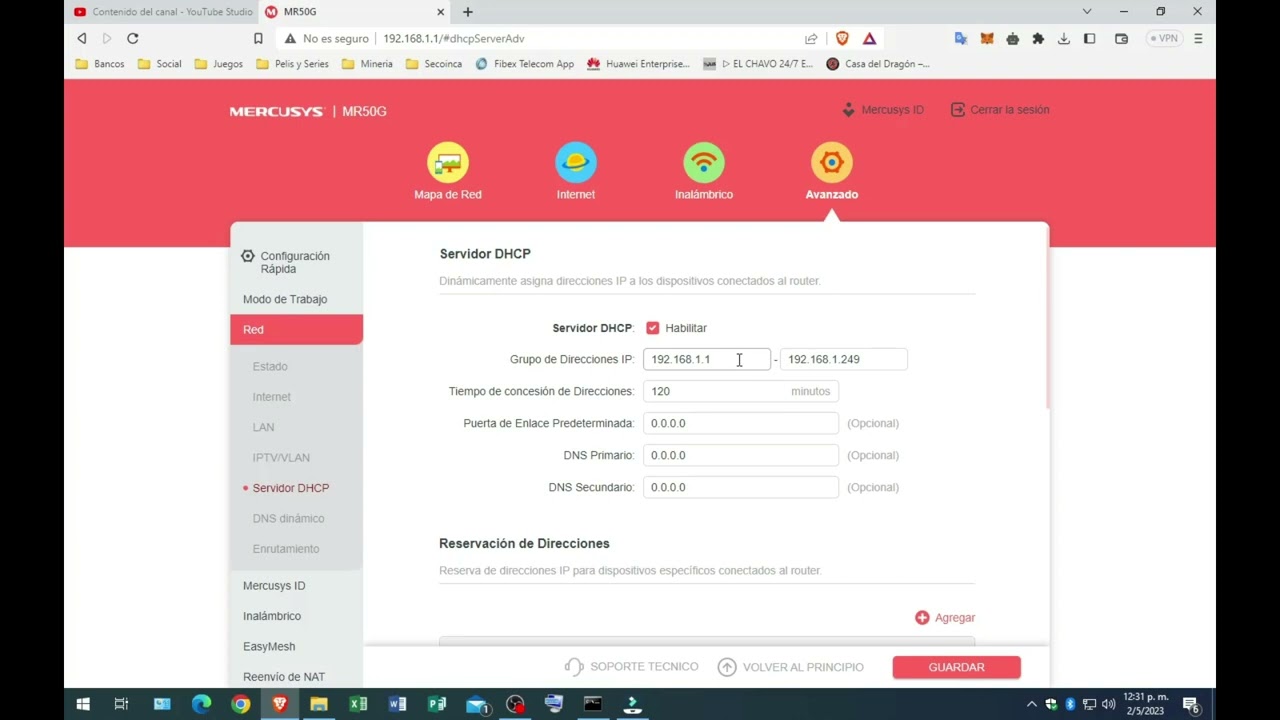Screen dimensions: 1280x720
Task: Open Brave Shields lion icon
Action: click(x=842, y=38)
